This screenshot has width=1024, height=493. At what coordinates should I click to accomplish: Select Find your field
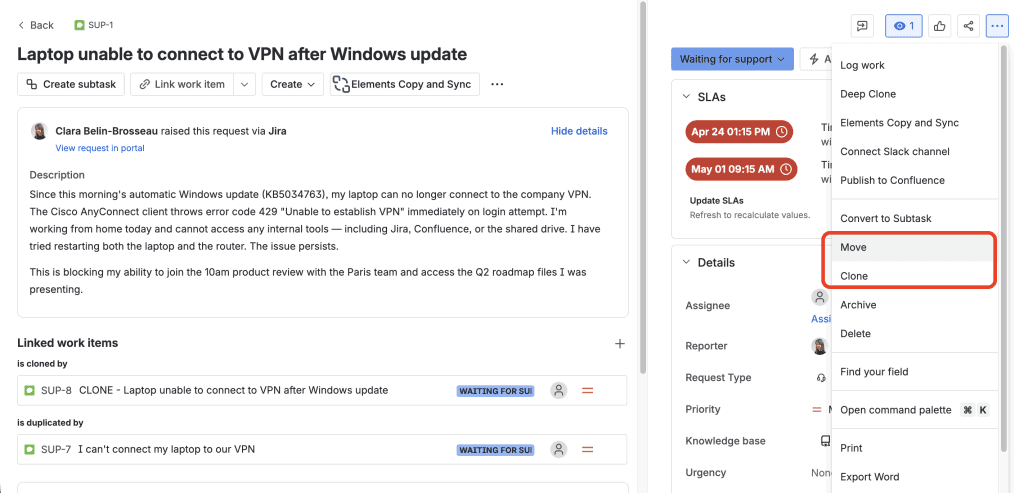tap(916, 372)
